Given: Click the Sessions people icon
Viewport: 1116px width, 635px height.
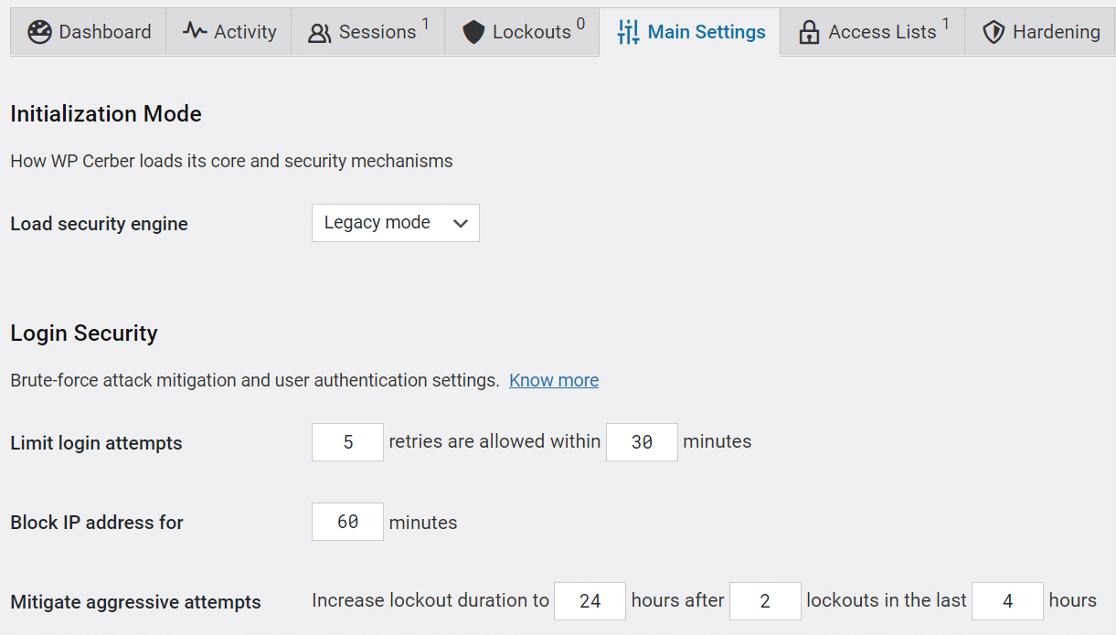Looking at the screenshot, I should [x=319, y=32].
